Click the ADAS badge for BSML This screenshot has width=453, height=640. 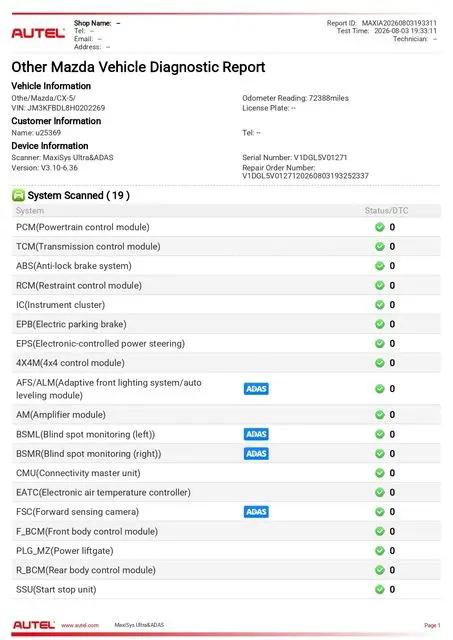[x=256, y=434]
